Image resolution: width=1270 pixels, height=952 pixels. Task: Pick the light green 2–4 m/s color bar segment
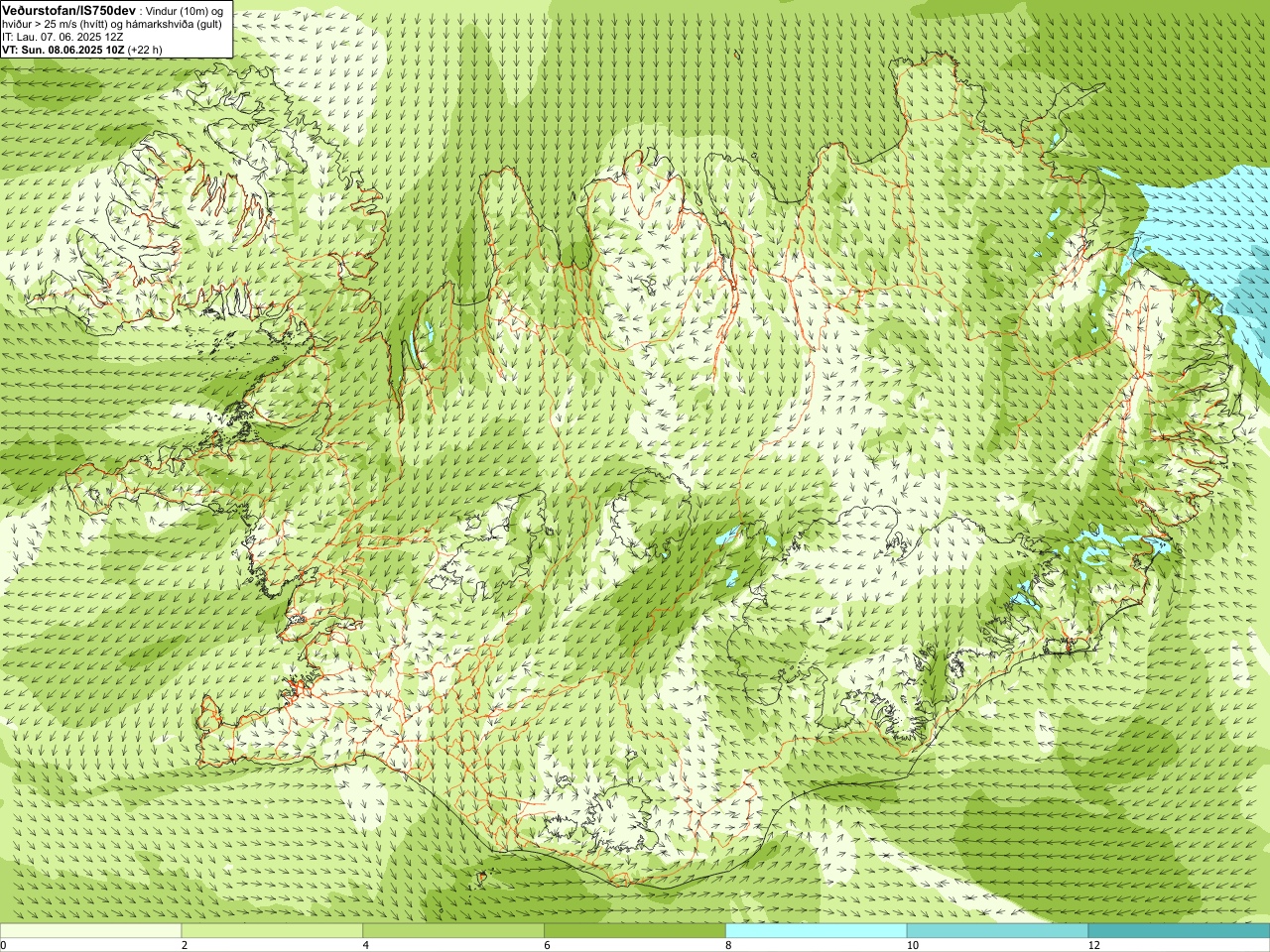(x=272, y=931)
